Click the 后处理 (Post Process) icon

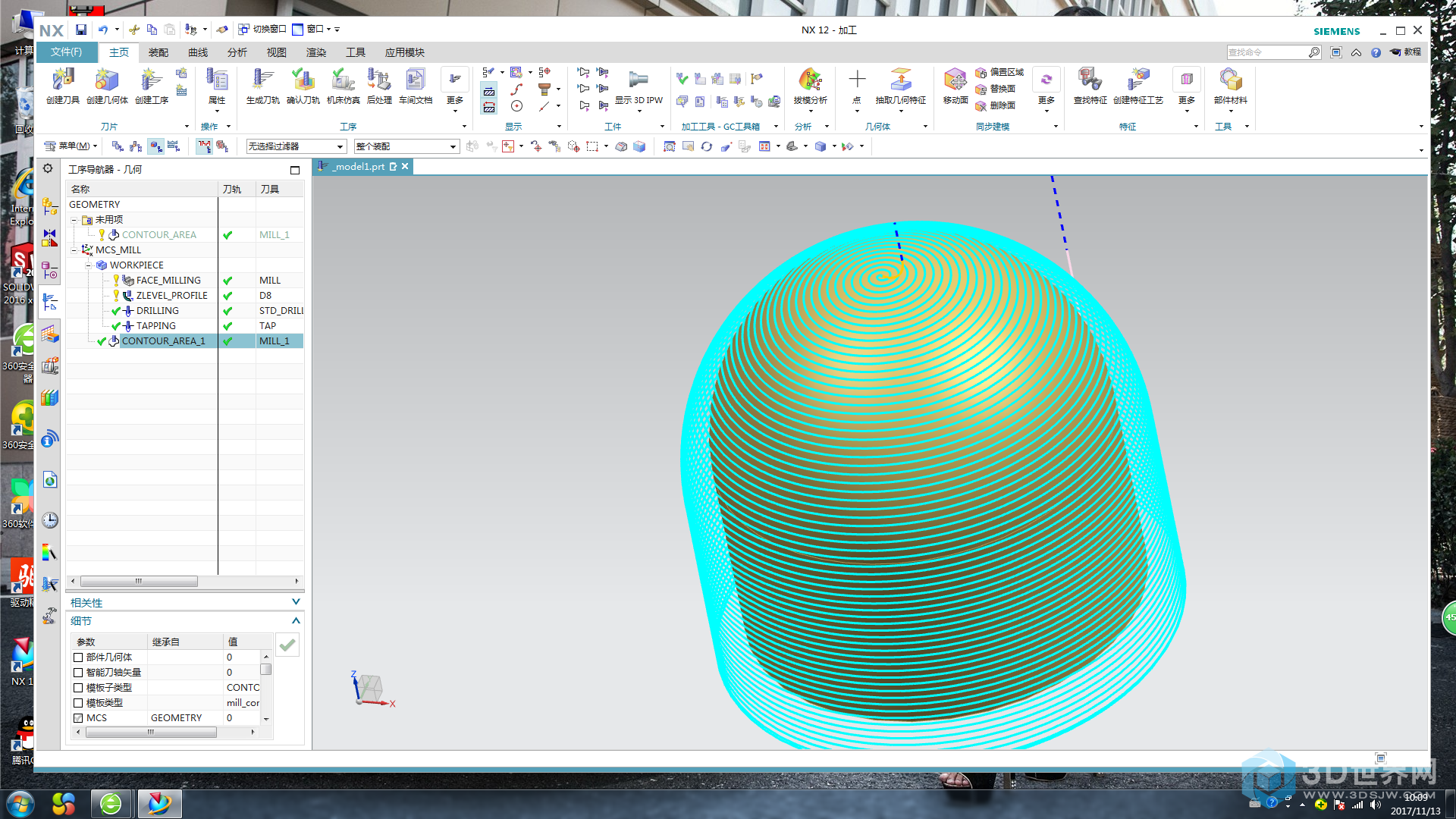click(379, 86)
